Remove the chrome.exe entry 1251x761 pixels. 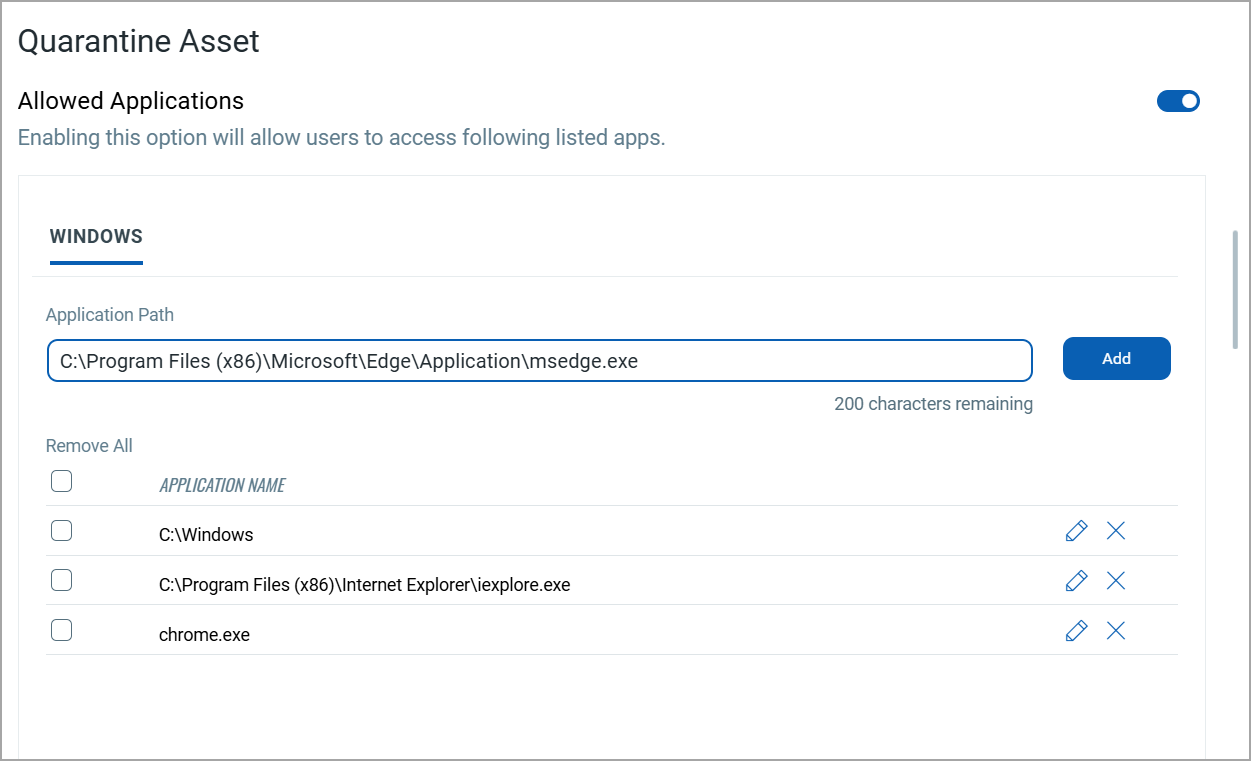click(x=1116, y=631)
